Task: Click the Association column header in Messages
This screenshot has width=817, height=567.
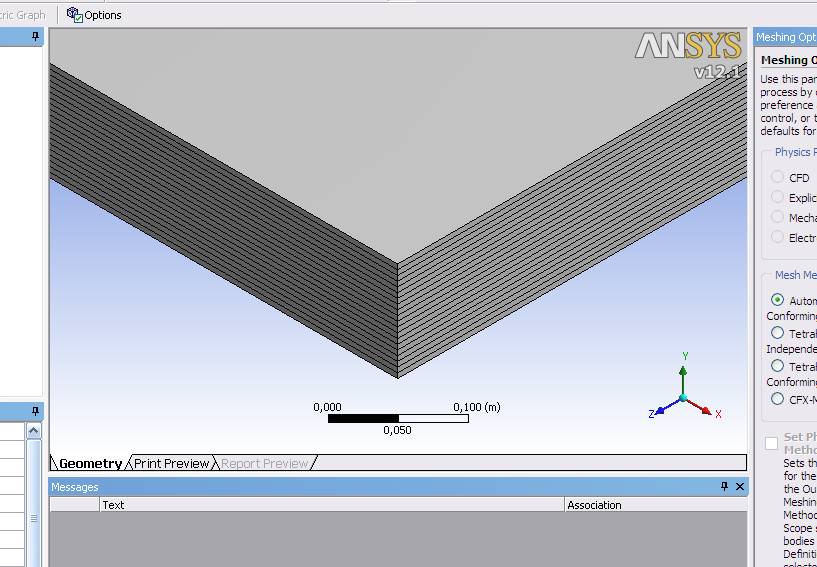Action: pyautogui.click(x=656, y=504)
